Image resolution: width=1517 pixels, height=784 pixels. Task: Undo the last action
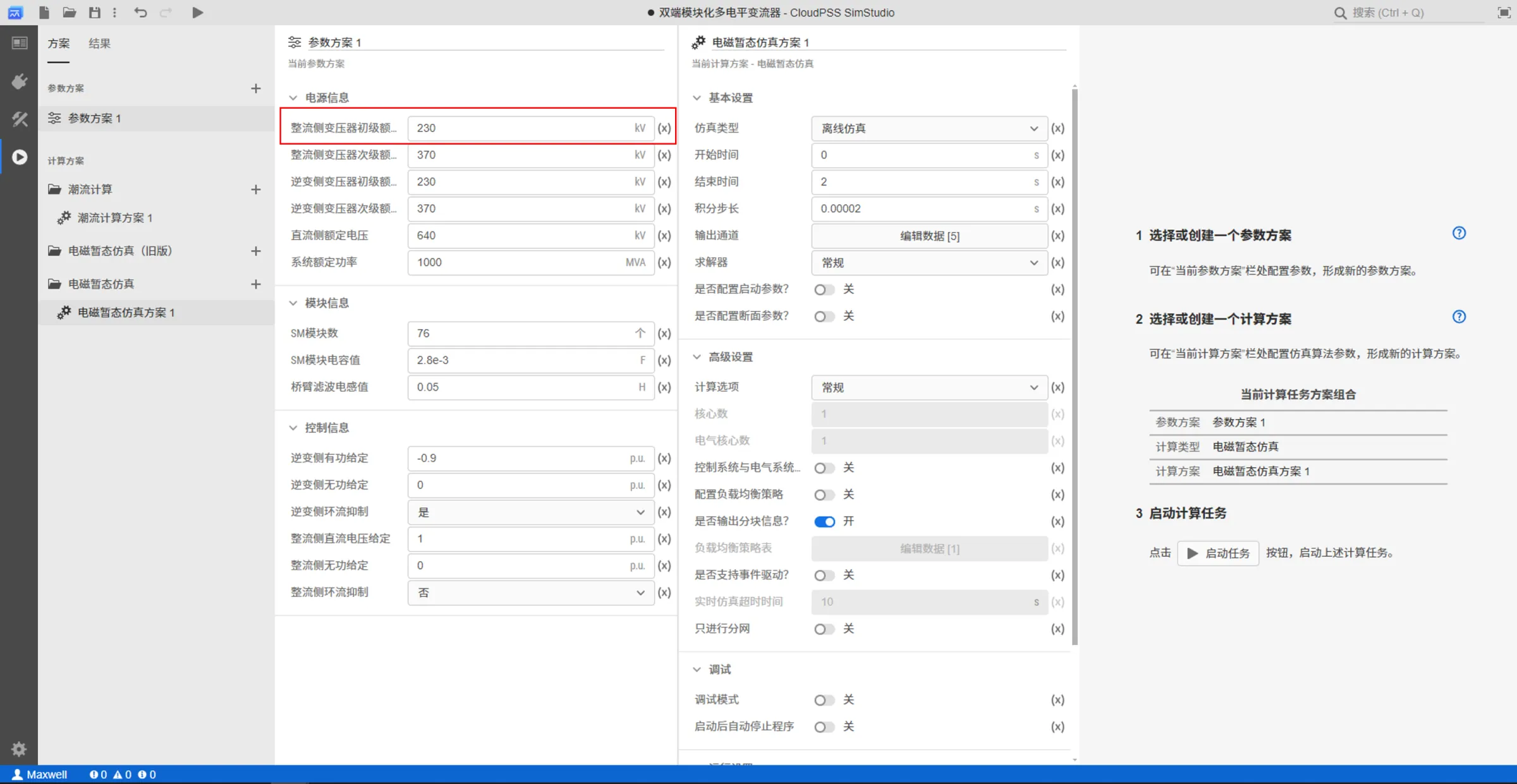140,12
